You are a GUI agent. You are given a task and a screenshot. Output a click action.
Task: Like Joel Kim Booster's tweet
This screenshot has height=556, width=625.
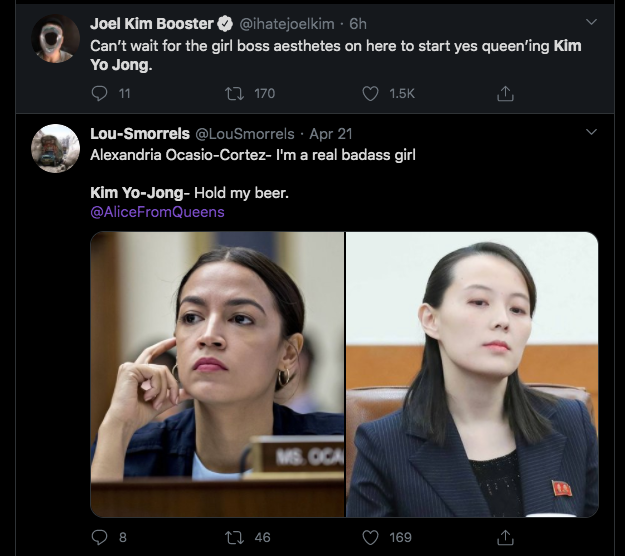[x=372, y=93]
